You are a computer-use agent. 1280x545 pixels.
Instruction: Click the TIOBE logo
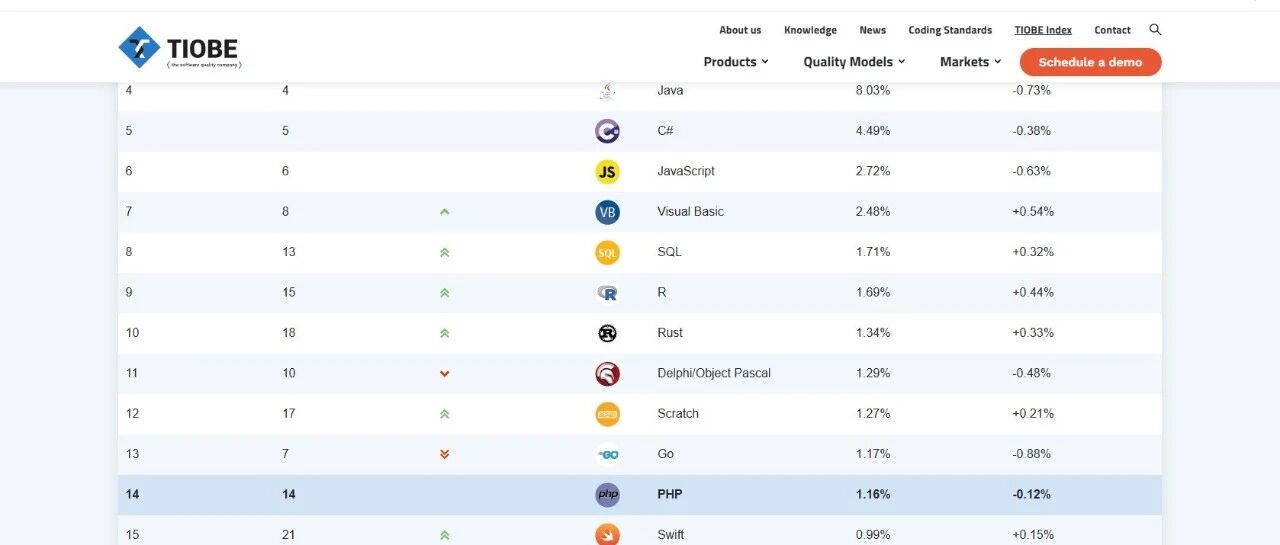180,47
